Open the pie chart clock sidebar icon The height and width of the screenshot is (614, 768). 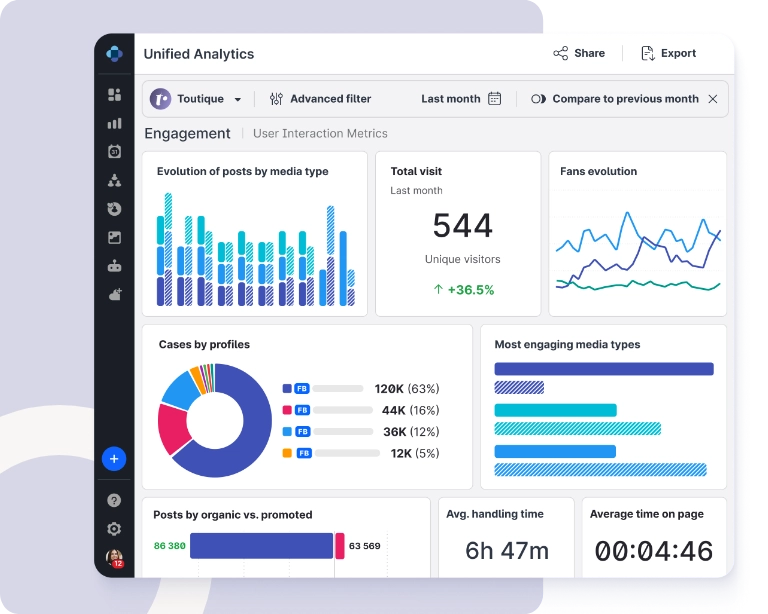tap(114, 209)
